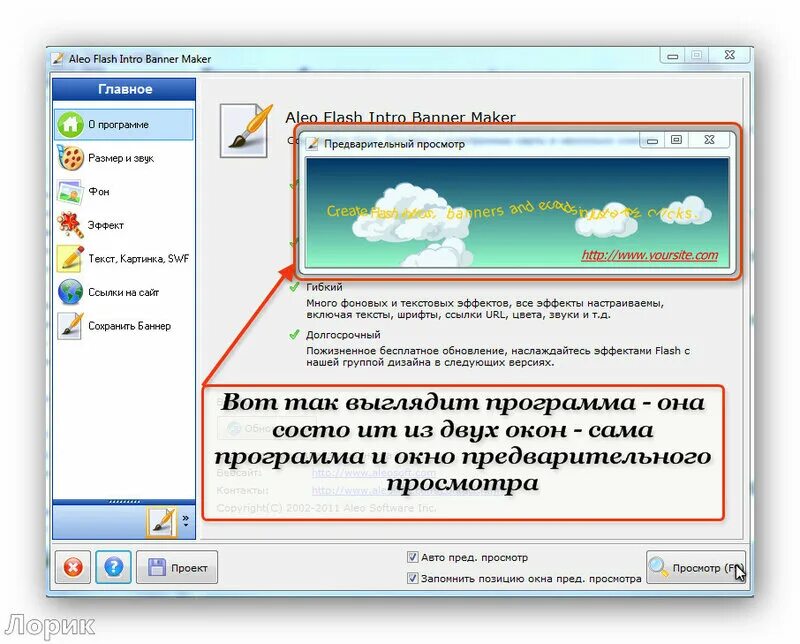Expand the sidebar overflow chevron
The image size is (800, 644).
[186, 521]
